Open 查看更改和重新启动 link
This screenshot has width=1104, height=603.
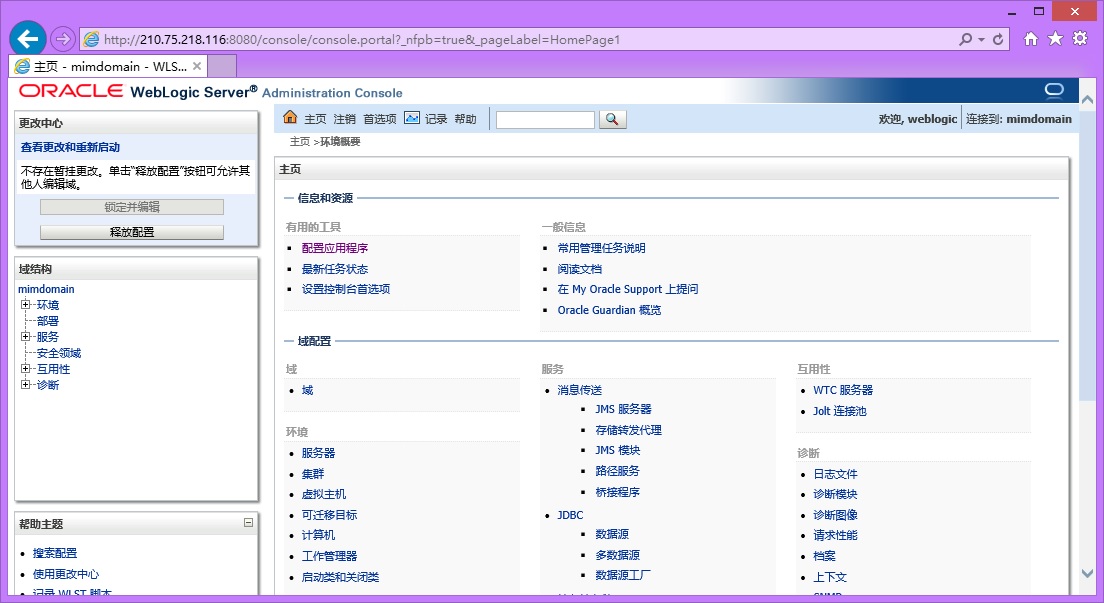(70, 147)
